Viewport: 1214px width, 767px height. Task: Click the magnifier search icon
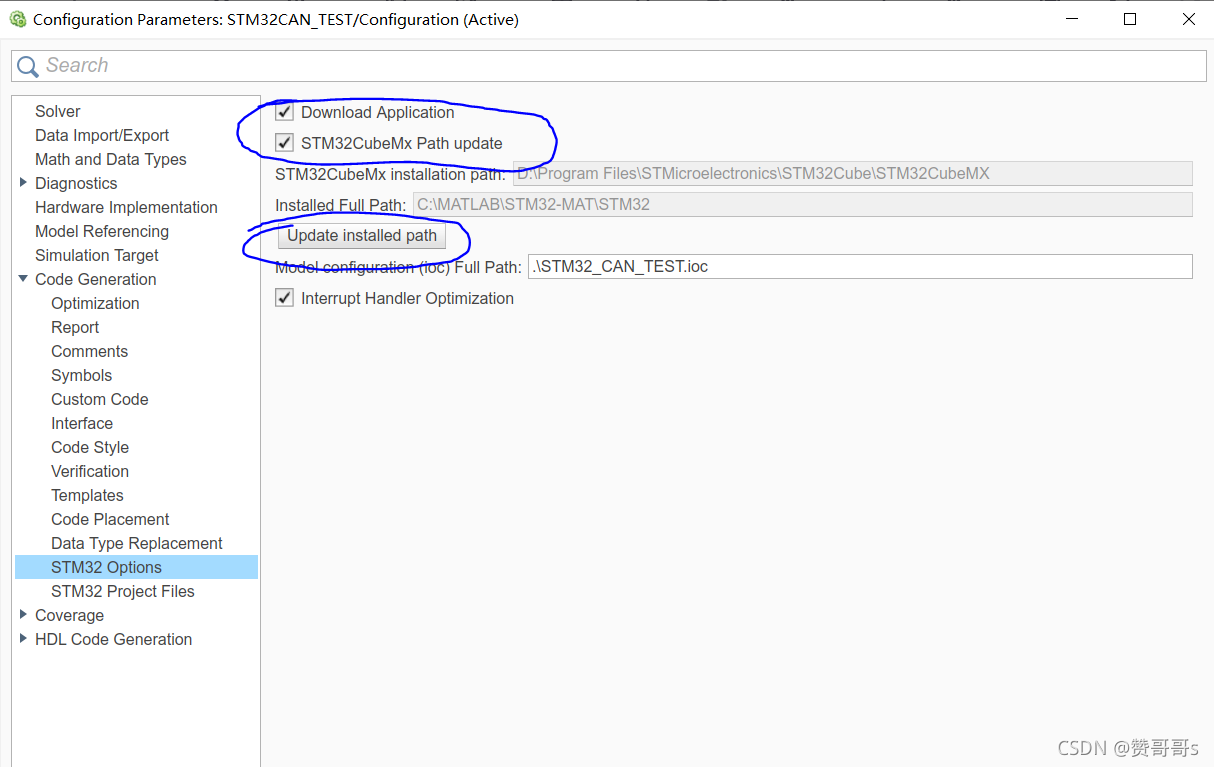pos(28,66)
